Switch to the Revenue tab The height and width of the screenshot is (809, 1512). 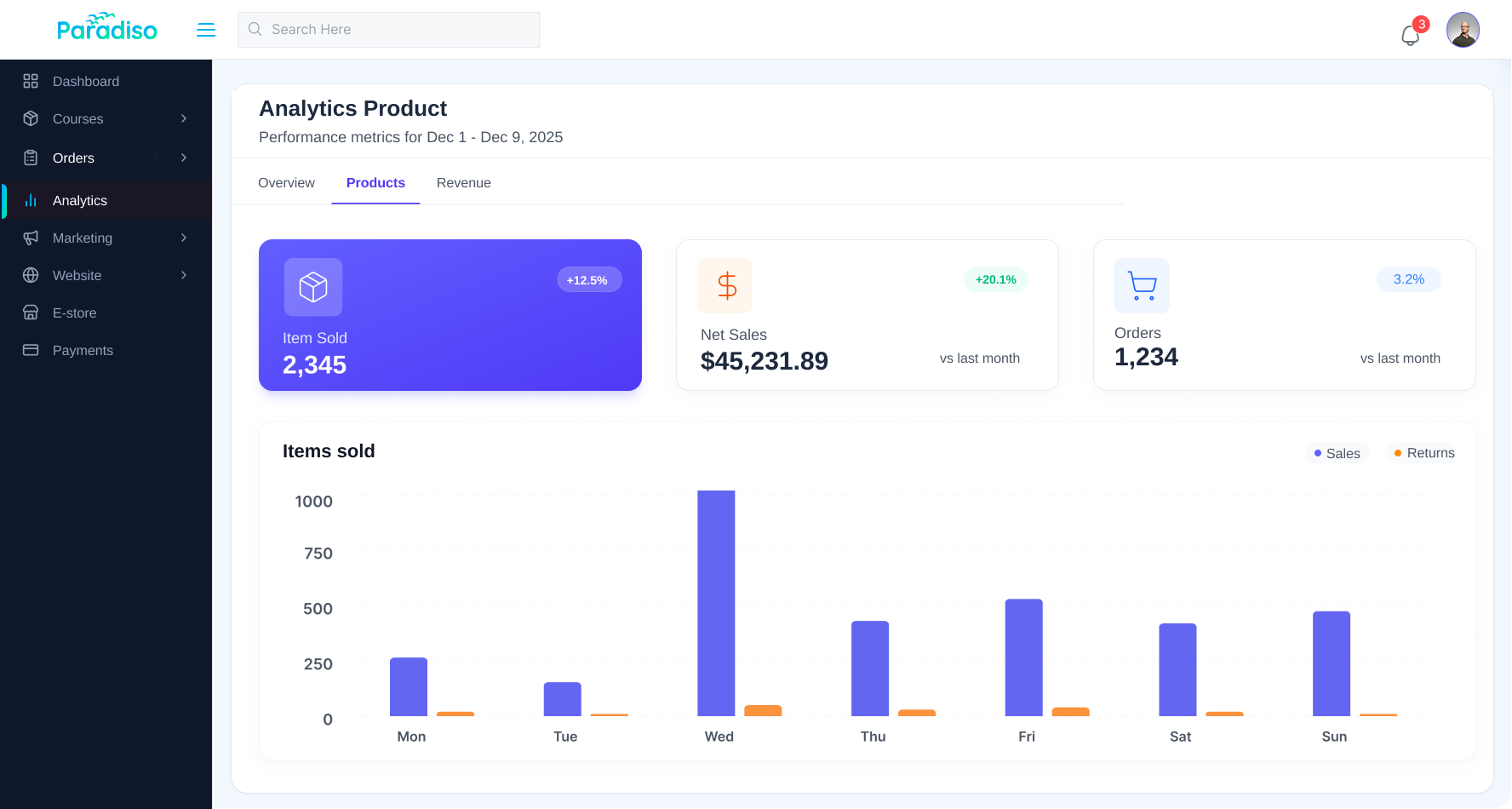[463, 183]
